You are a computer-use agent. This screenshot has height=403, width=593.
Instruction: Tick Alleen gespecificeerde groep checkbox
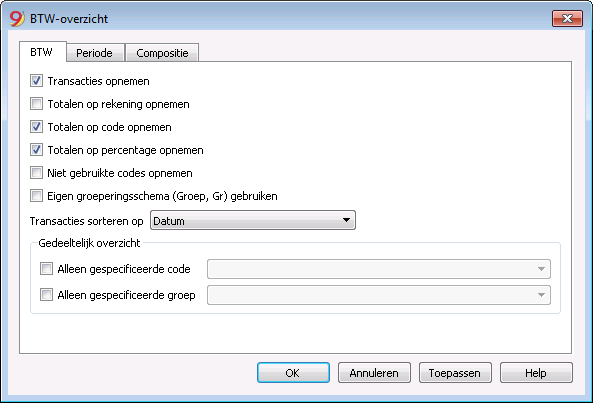pos(47,294)
